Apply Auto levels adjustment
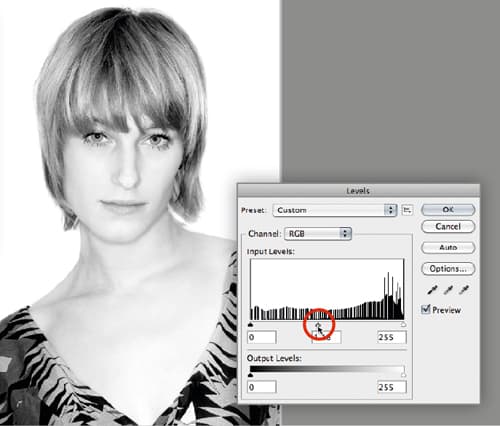This screenshot has height=426, width=500. tap(448, 248)
